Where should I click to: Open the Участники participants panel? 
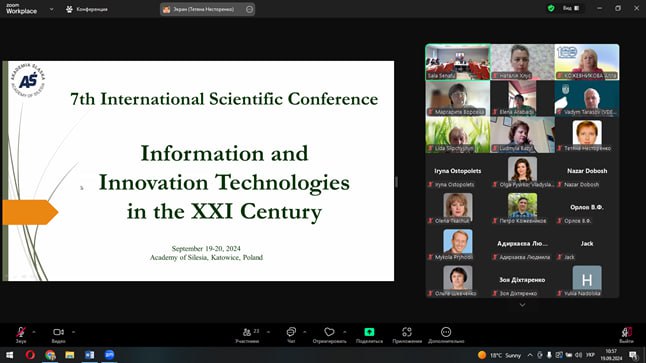(247, 335)
